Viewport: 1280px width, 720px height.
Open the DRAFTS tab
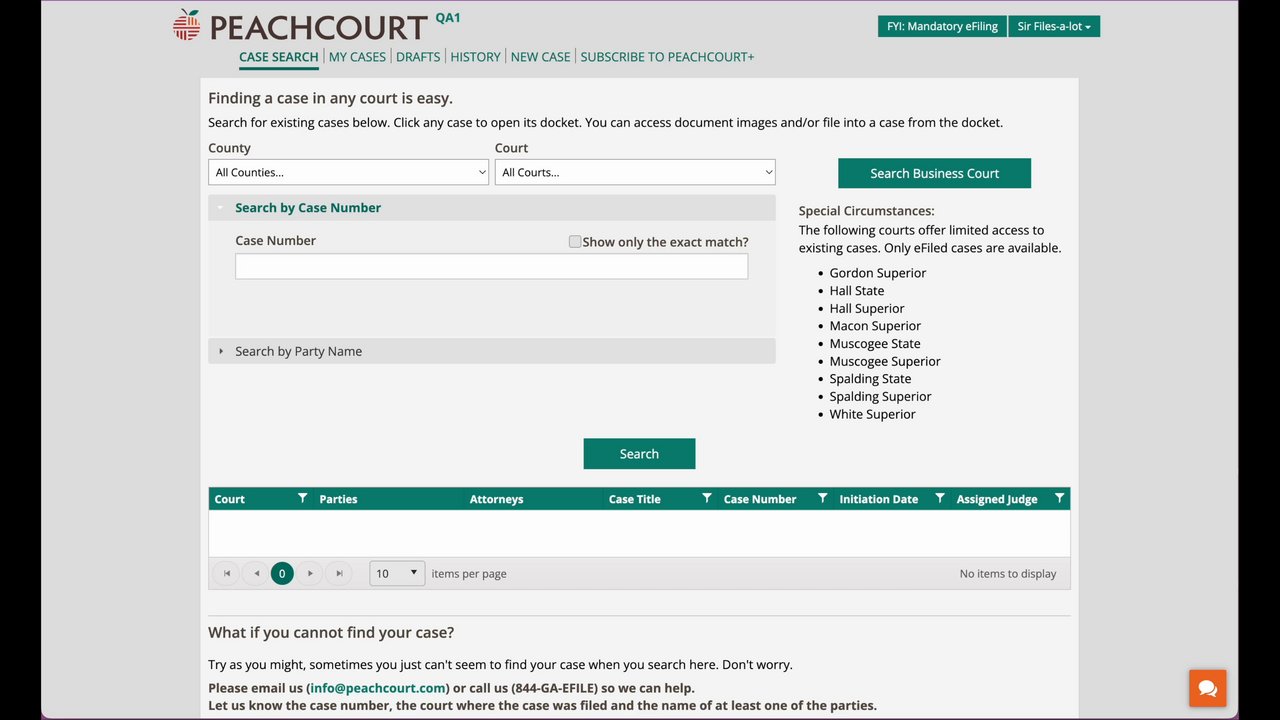click(418, 57)
